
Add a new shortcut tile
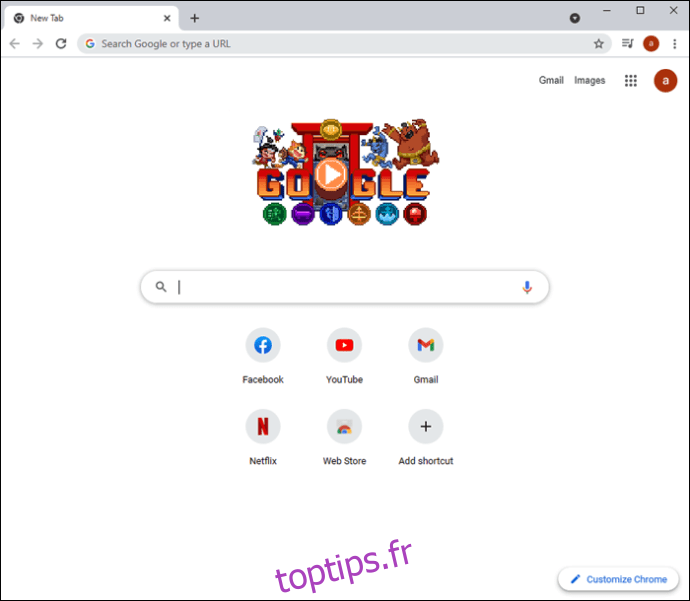pos(426,437)
